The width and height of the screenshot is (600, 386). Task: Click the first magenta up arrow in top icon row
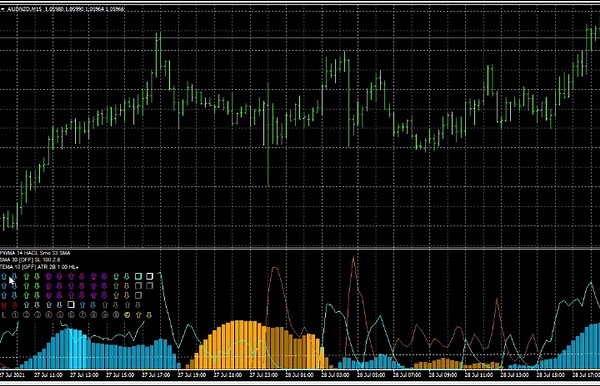tap(49, 277)
